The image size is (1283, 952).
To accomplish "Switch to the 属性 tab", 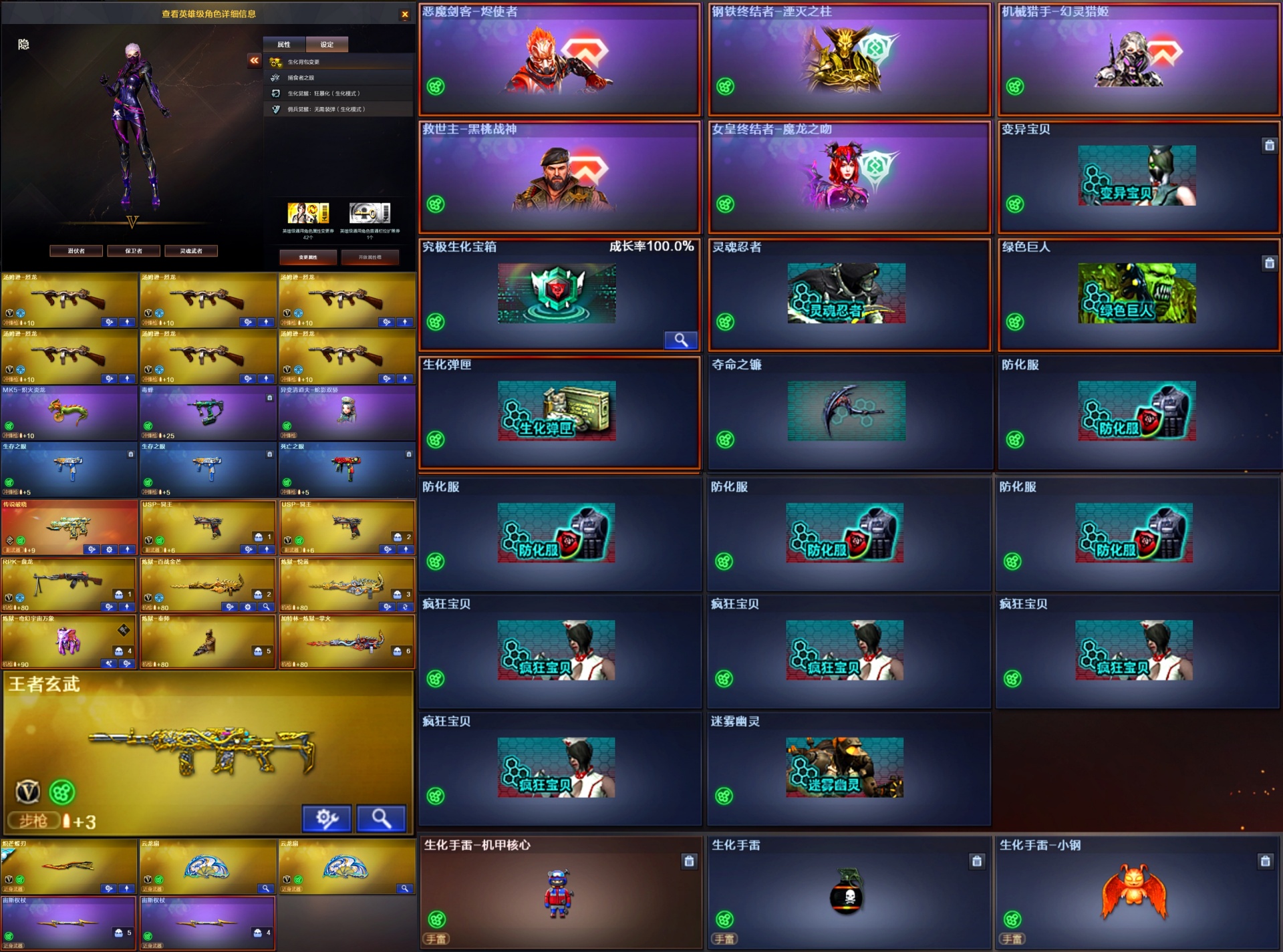I will [x=284, y=45].
